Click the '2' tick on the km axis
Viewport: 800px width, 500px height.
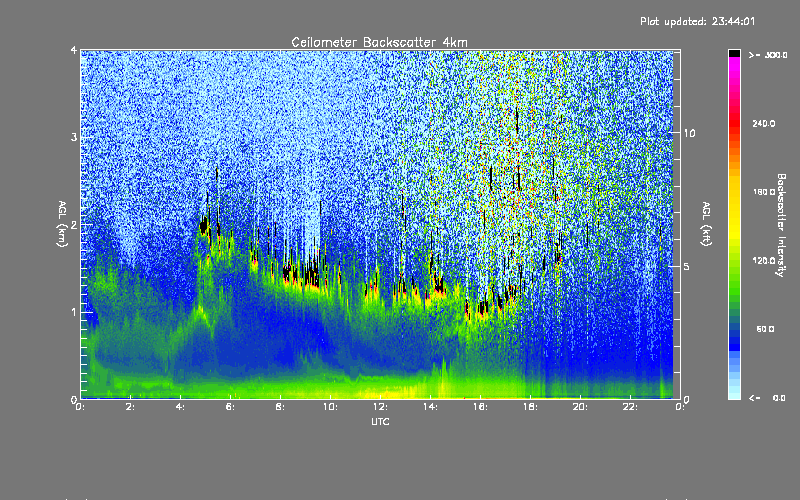(x=74, y=224)
